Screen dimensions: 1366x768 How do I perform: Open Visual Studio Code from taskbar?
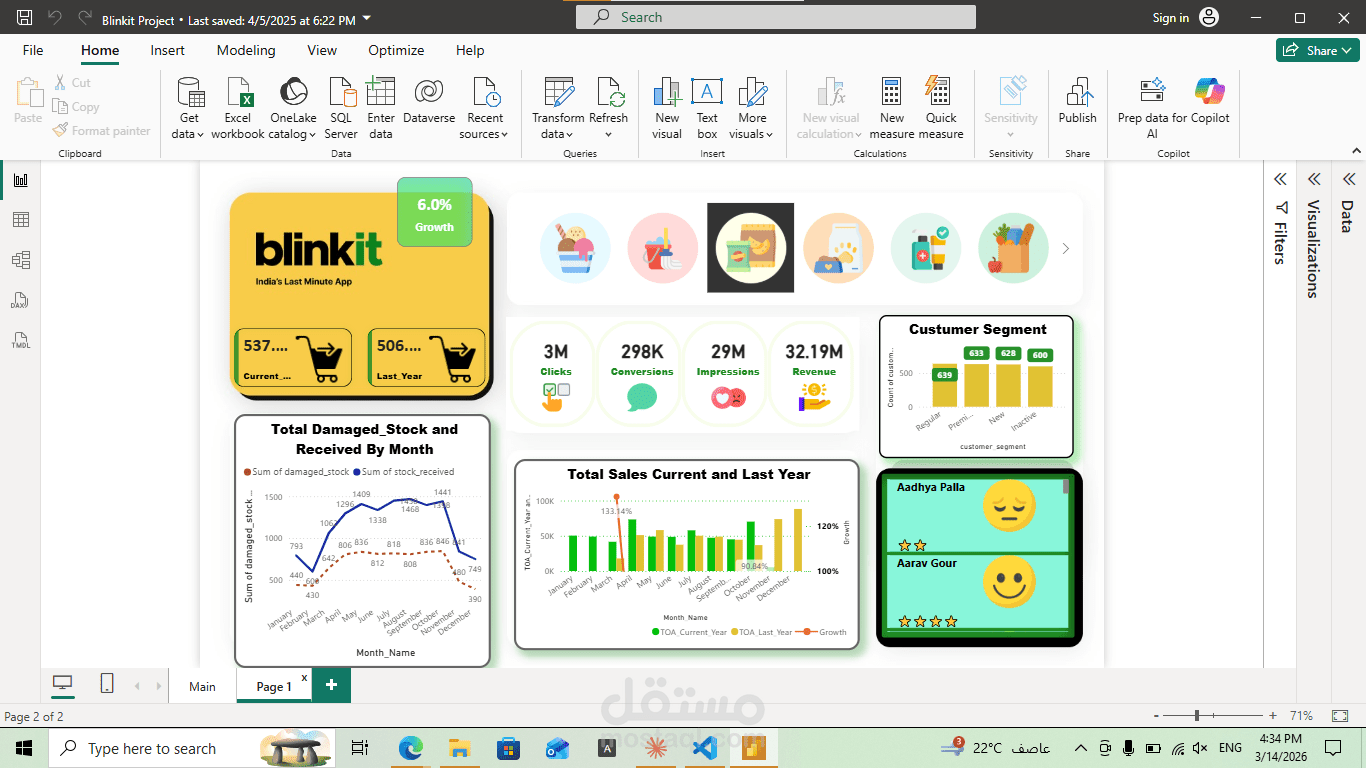pyautogui.click(x=704, y=748)
